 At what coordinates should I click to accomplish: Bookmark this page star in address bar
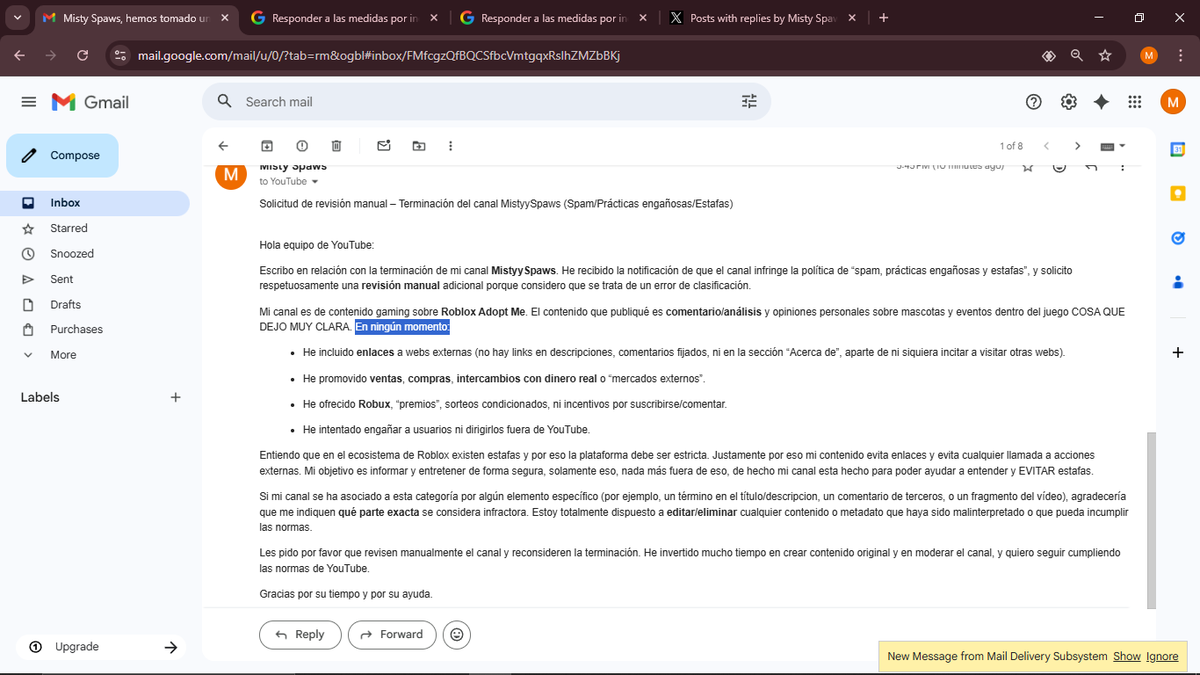tap(1105, 56)
